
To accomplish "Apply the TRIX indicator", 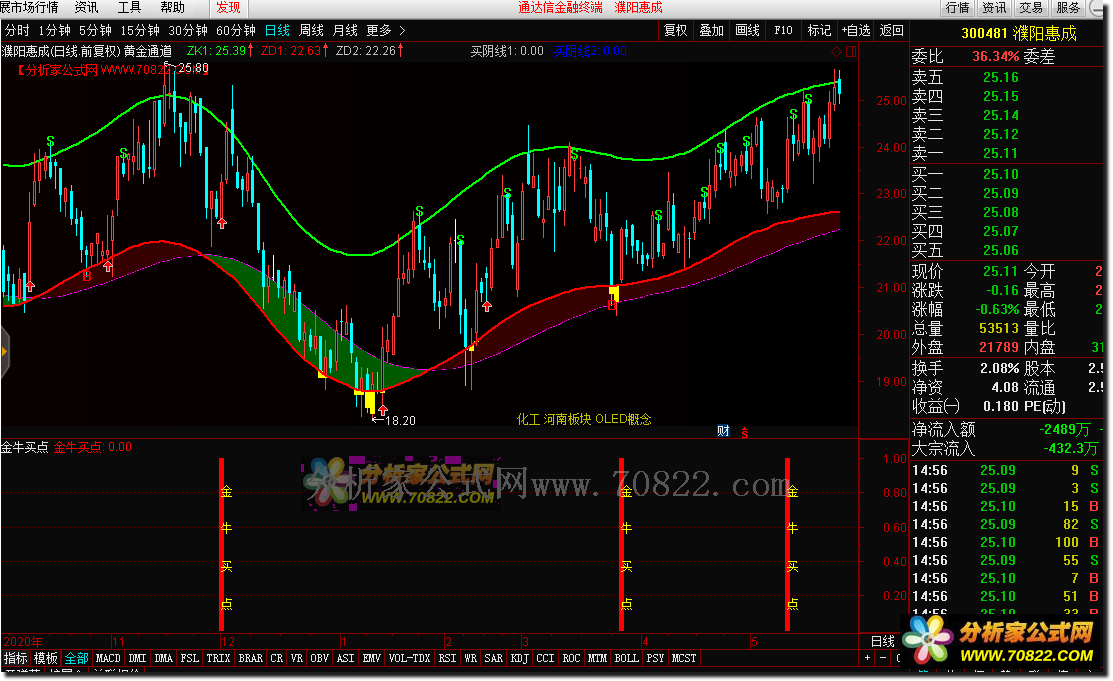I will [219, 658].
